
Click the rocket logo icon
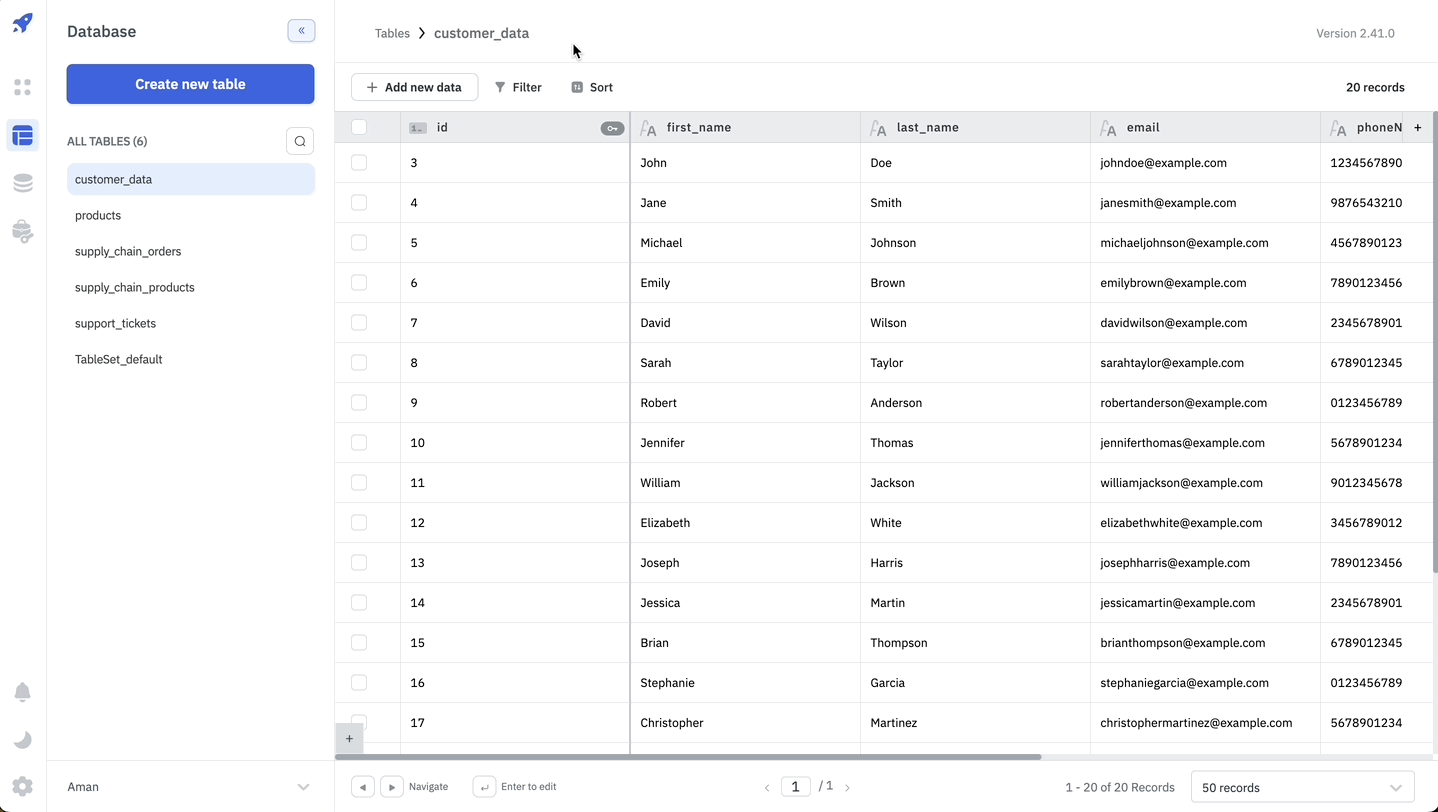22,23
